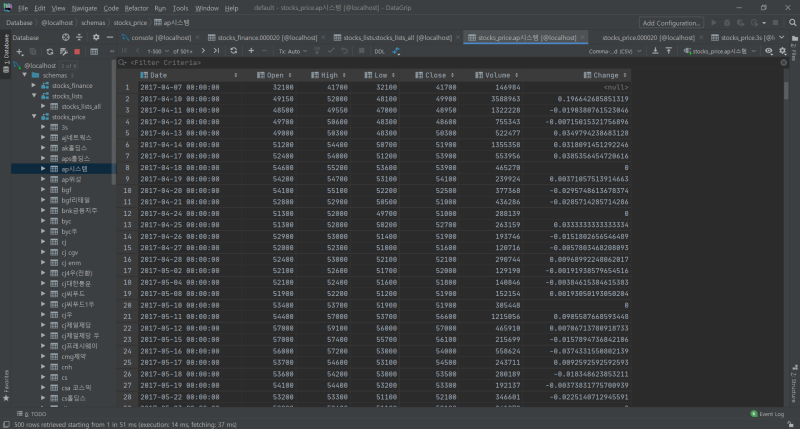Open table editor icon in Database panel toolbar
Image resolution: width=800 pixels, height=429 pixels.
pos(94,52)
